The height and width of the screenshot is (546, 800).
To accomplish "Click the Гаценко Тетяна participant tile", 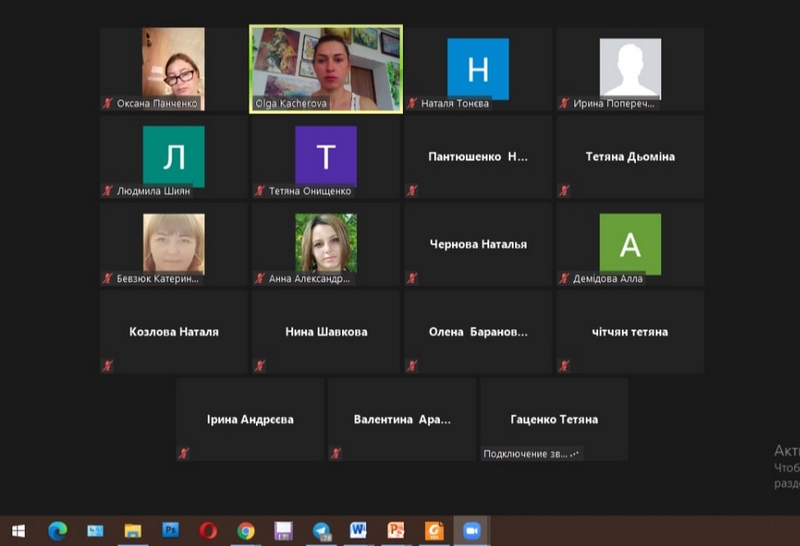I will point(554,419).
